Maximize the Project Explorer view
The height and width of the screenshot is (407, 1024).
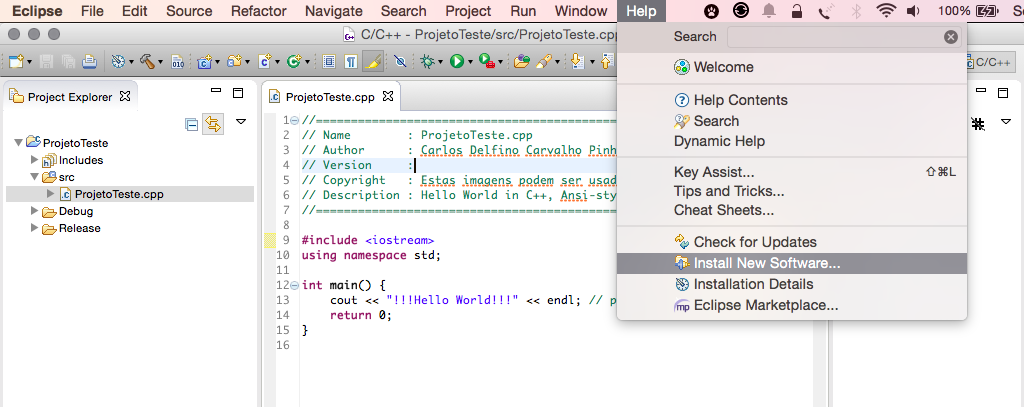coord(238,93)
